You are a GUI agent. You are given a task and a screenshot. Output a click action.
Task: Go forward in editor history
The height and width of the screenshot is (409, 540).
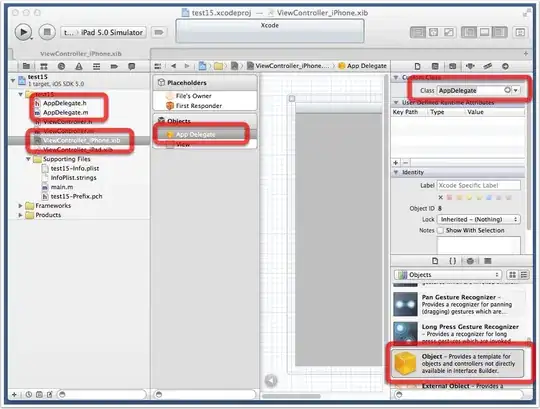[x=187, y=66]
